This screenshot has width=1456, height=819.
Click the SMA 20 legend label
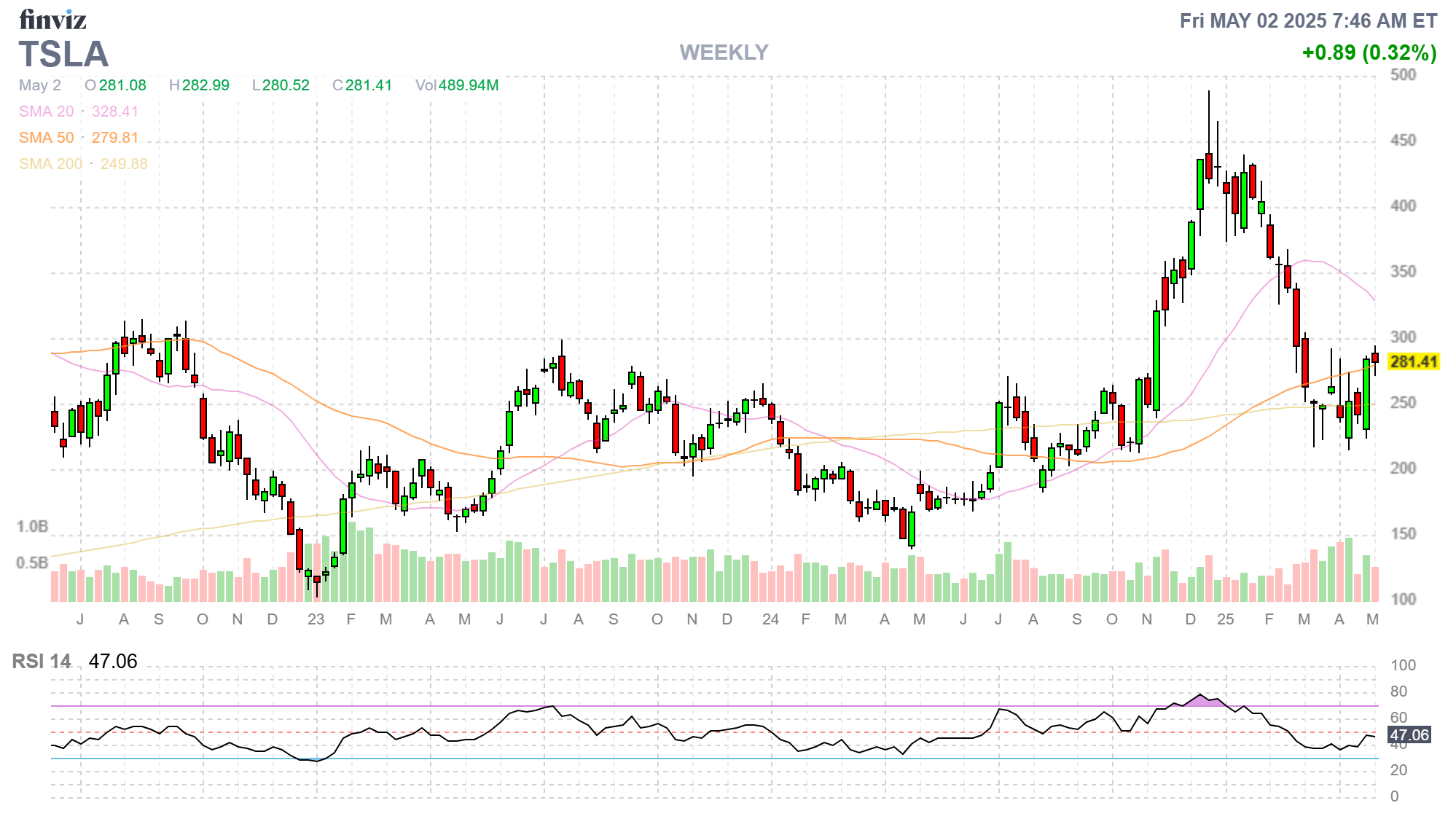point(46,111)
